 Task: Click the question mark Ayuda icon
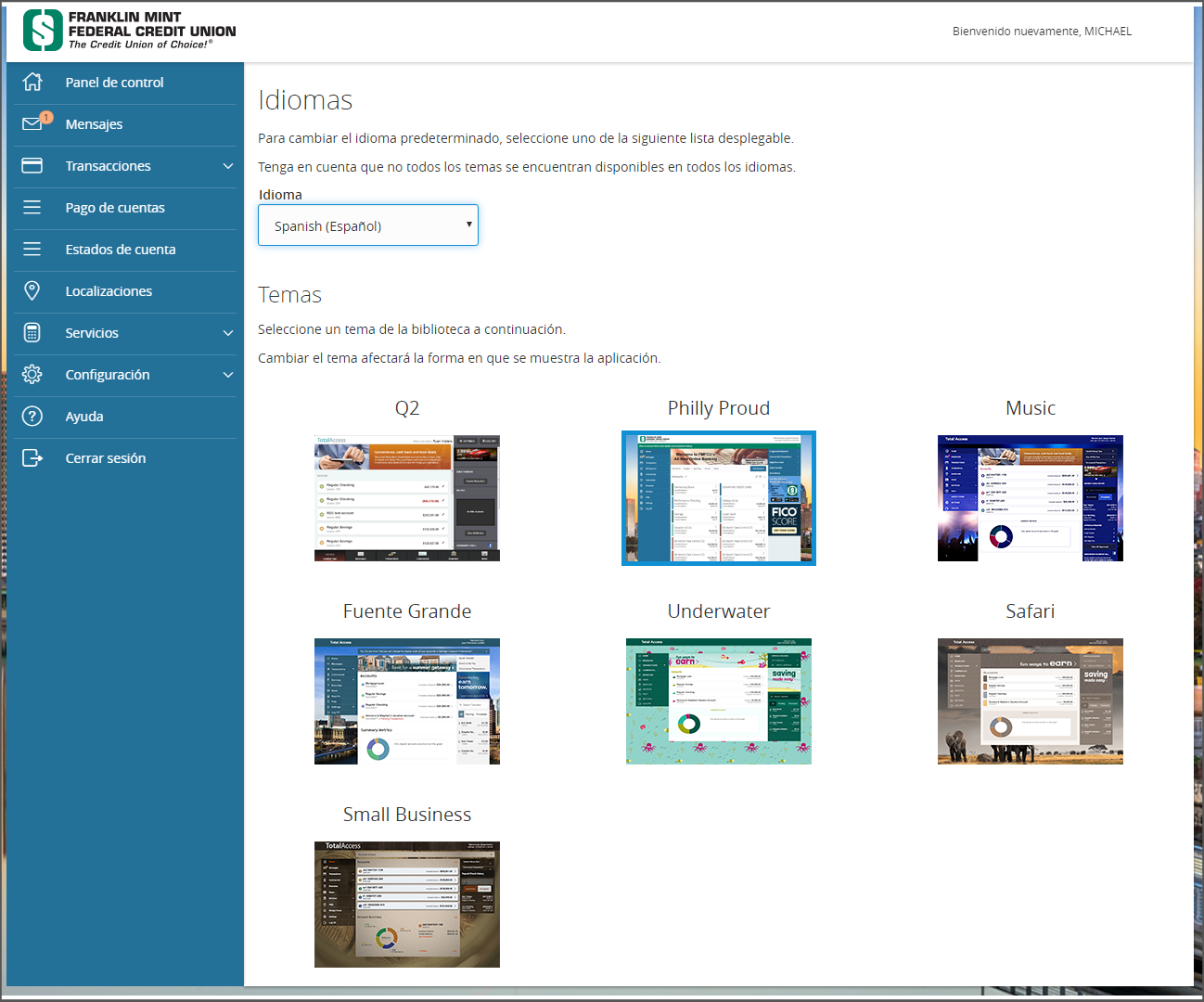tap(32, 417)
